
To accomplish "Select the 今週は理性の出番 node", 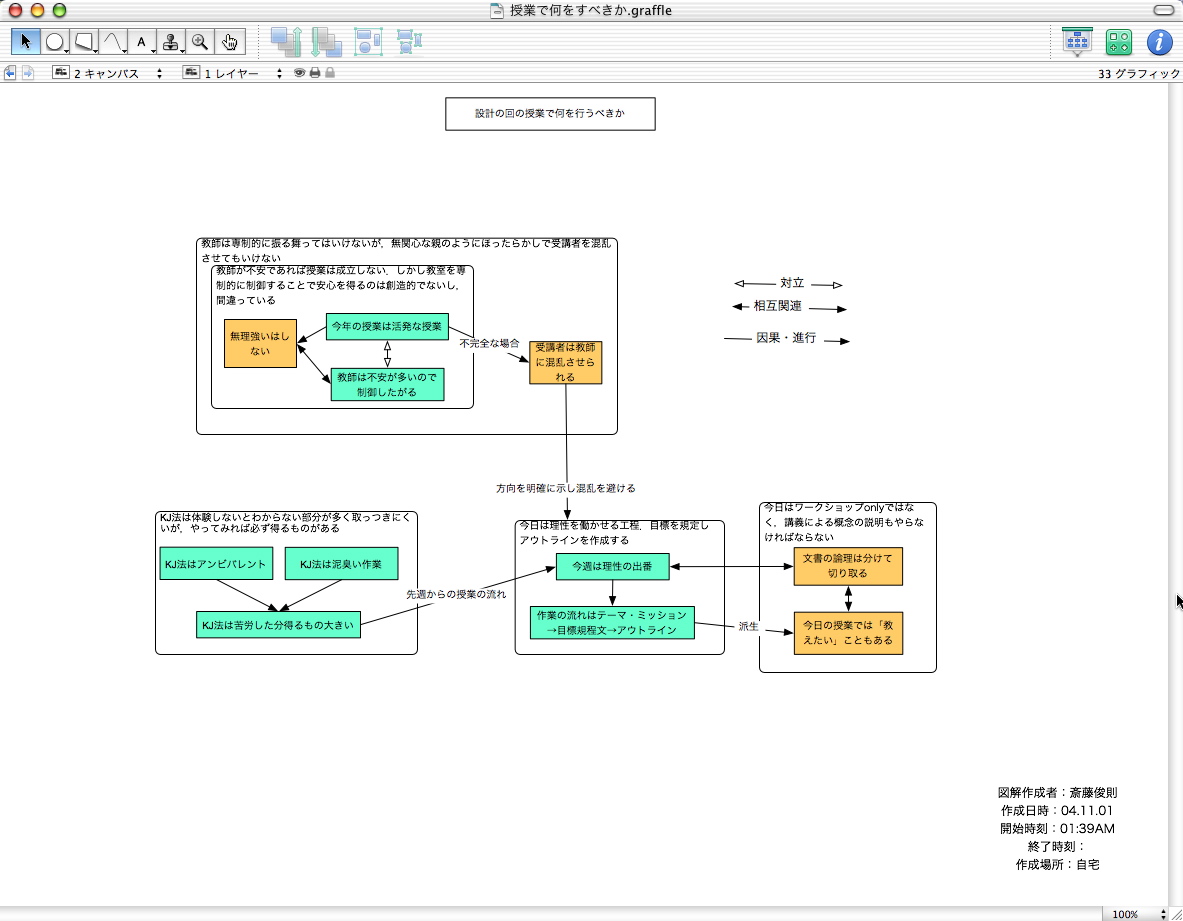I will pyautogui.click(x=612, y=567).
